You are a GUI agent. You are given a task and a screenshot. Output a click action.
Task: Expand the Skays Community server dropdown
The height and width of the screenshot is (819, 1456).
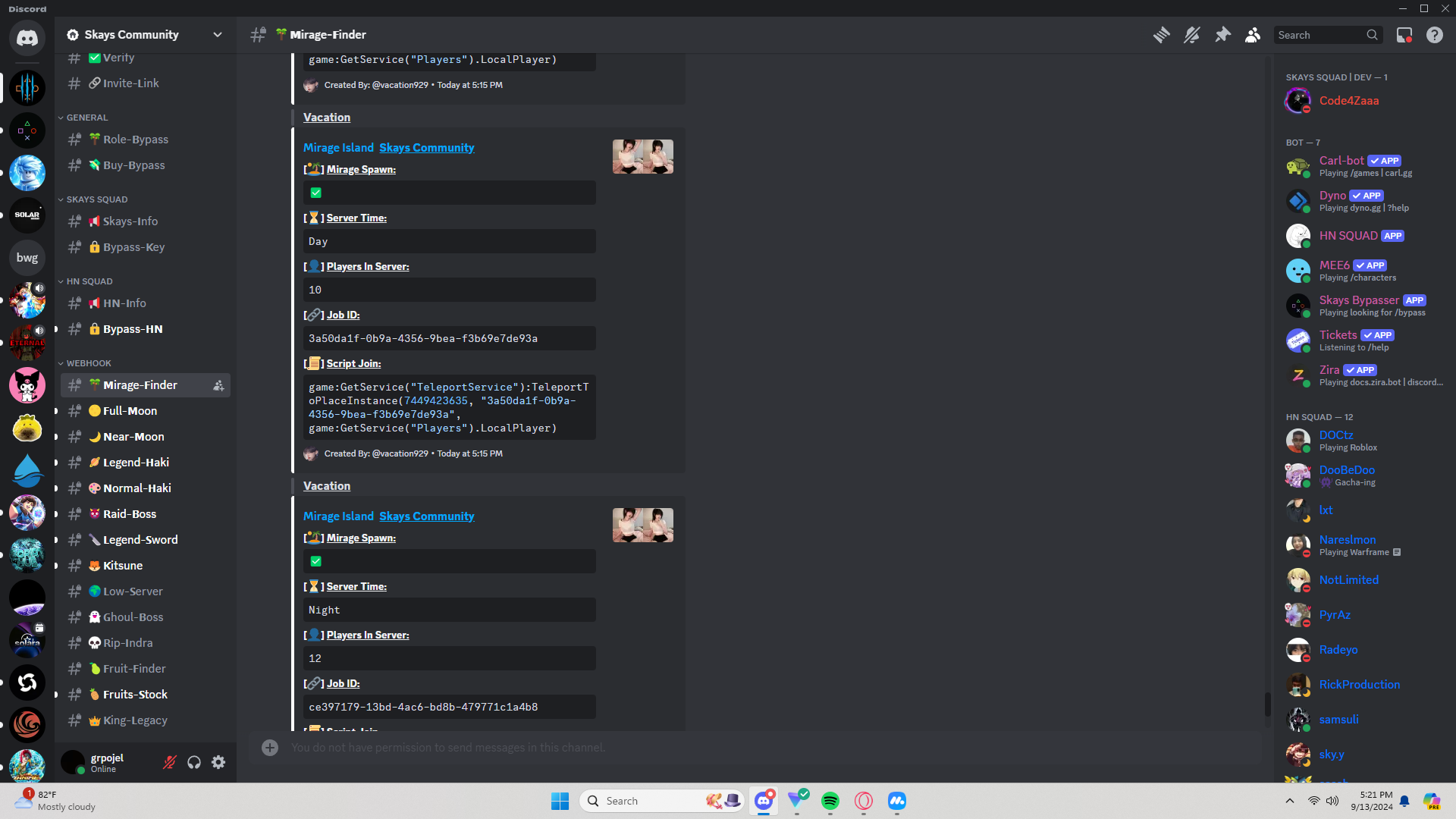click(218, 35)
